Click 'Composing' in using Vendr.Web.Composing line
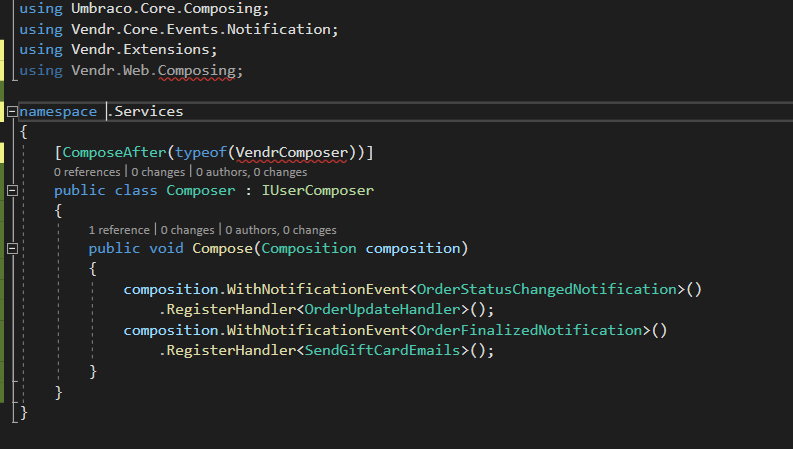793x449 pixels. 197,70
